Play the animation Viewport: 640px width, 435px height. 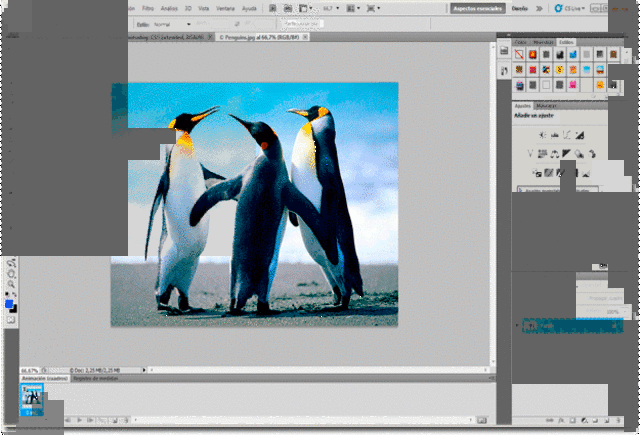[80, 420]
